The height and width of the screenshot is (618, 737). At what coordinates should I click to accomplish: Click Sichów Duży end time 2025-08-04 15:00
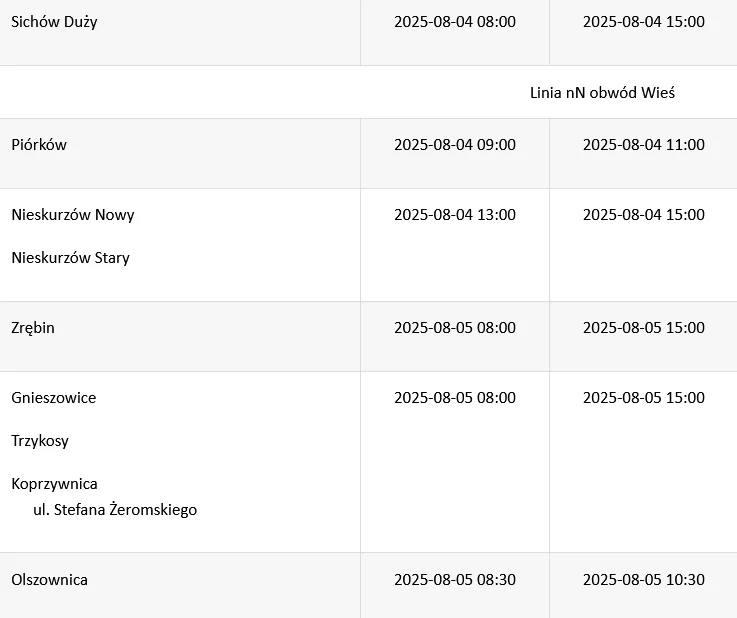click(x=644, y=22)
